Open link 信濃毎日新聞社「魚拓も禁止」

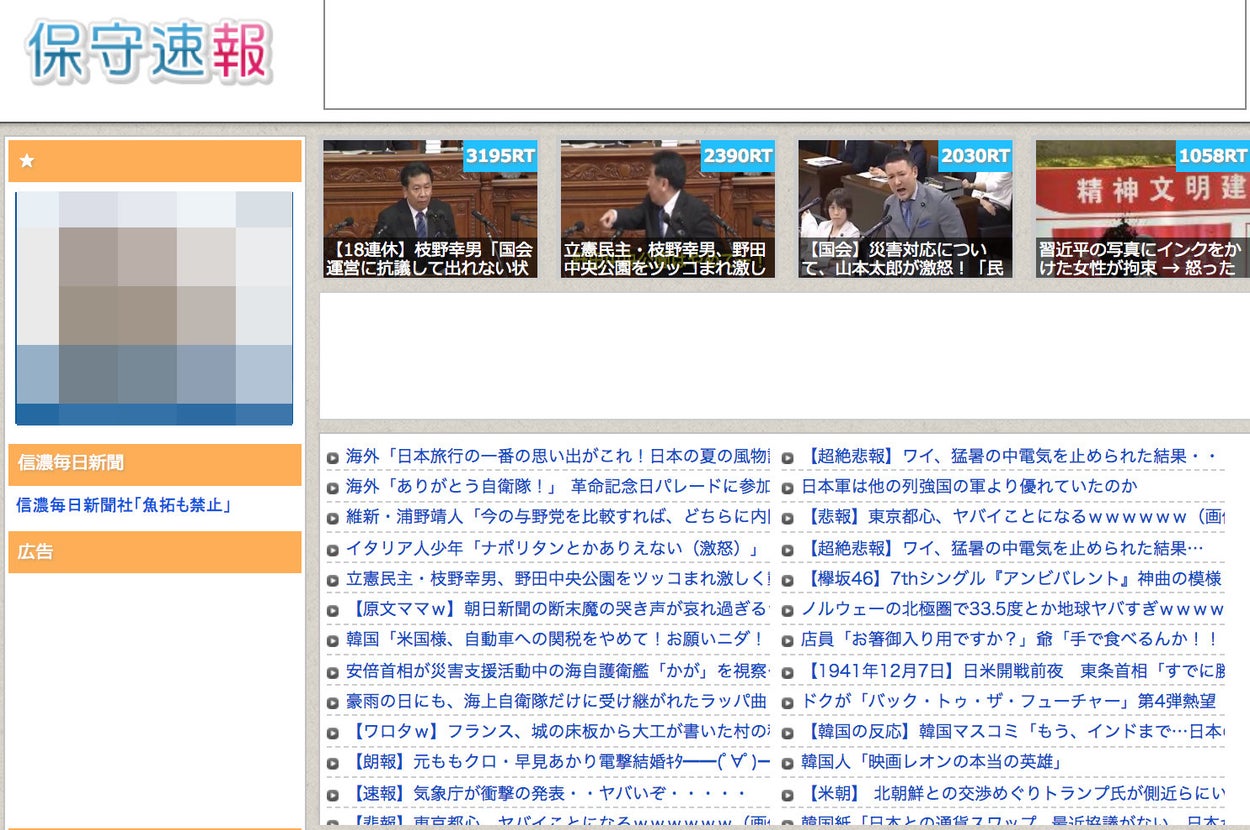[124, 505]
